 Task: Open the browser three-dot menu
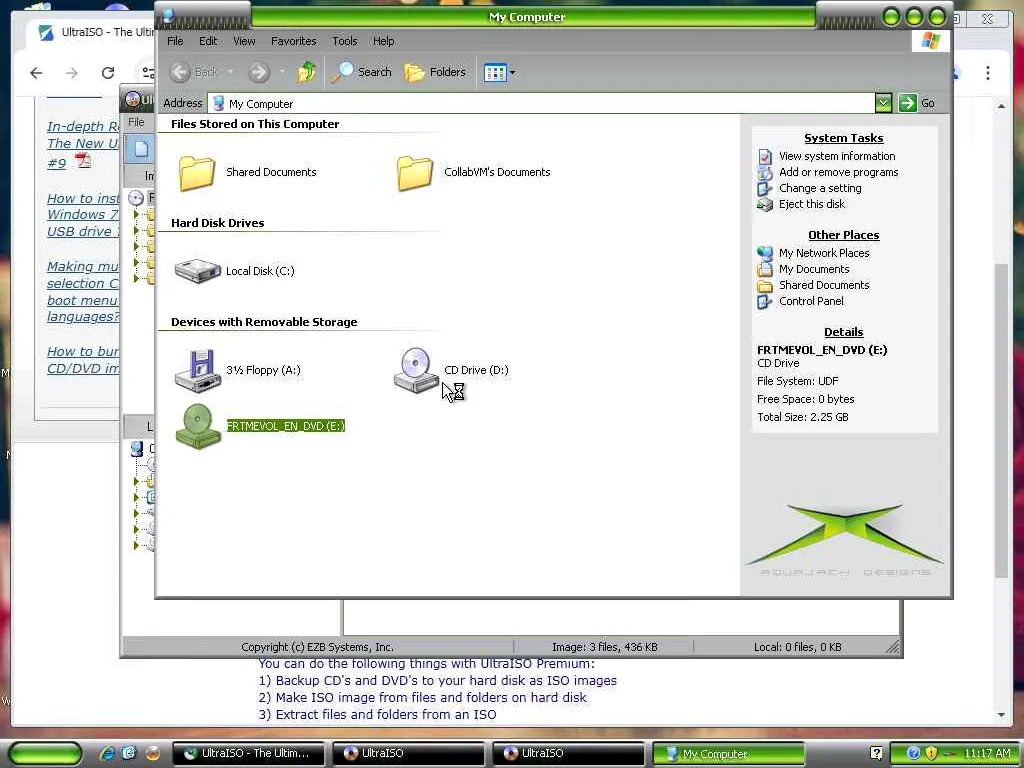click(x=988, y=73)
